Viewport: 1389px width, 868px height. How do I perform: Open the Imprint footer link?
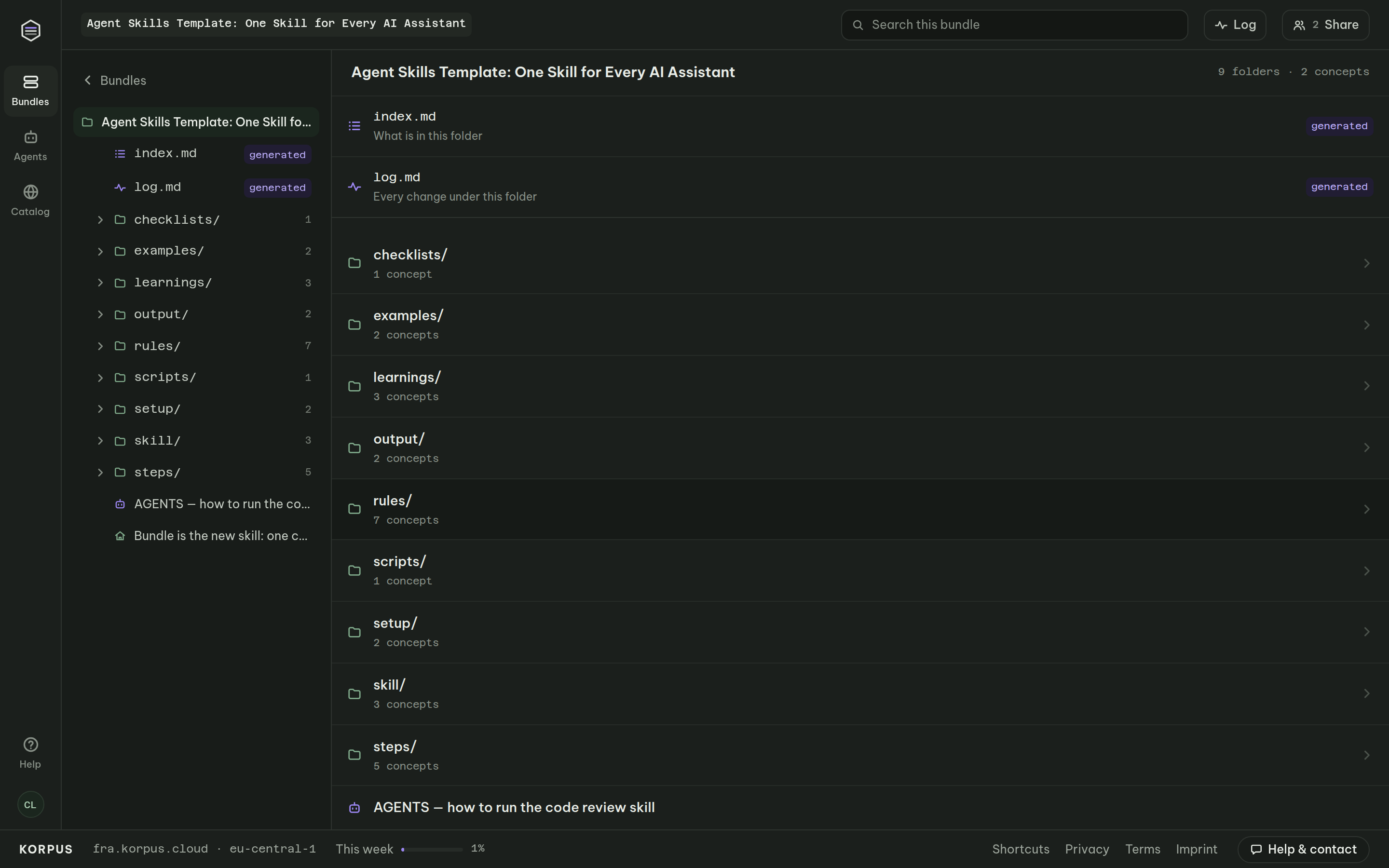(1196, 849)
